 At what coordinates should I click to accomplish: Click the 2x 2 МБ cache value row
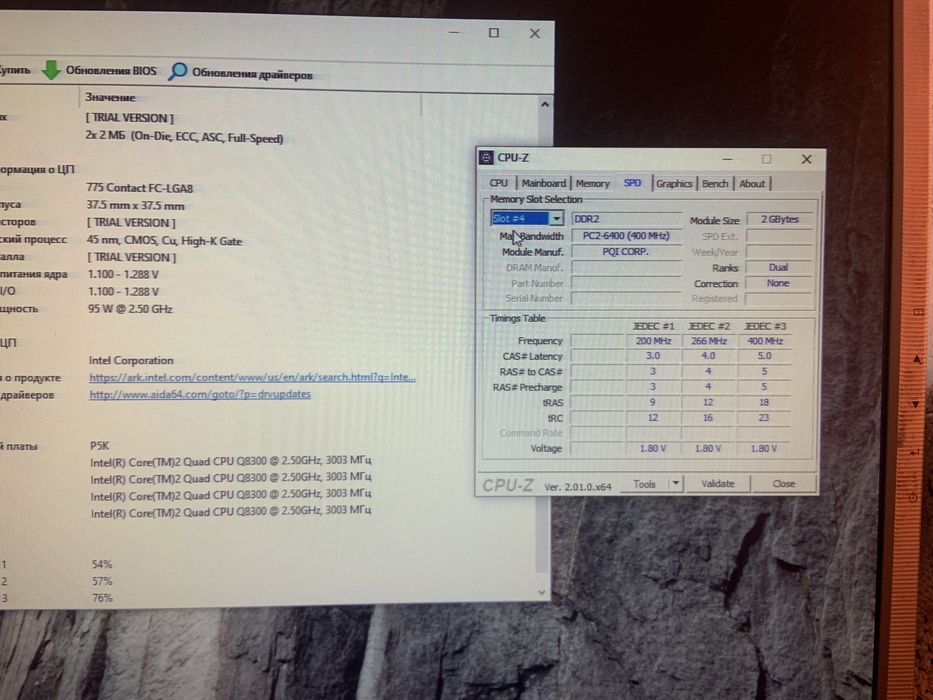coord(184,138)
